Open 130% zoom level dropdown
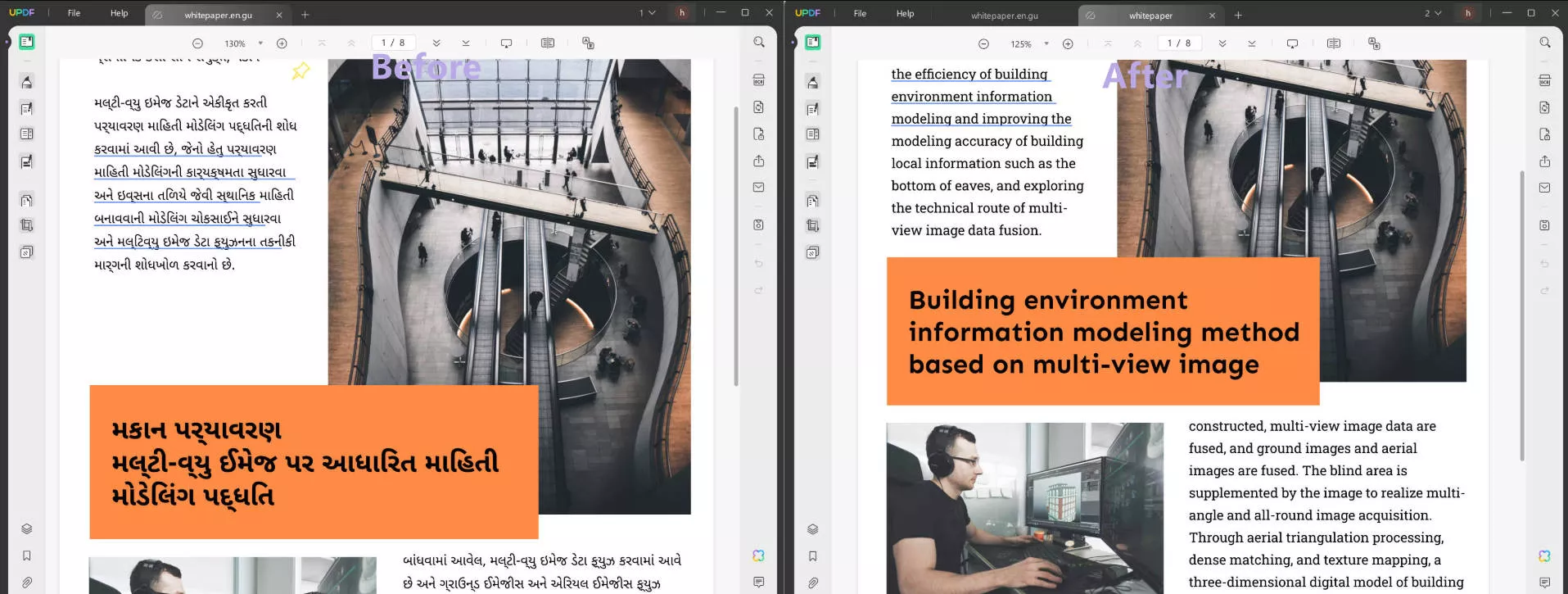The width and height of the screenshot is (1568, 594). click(x=260, y=43)
